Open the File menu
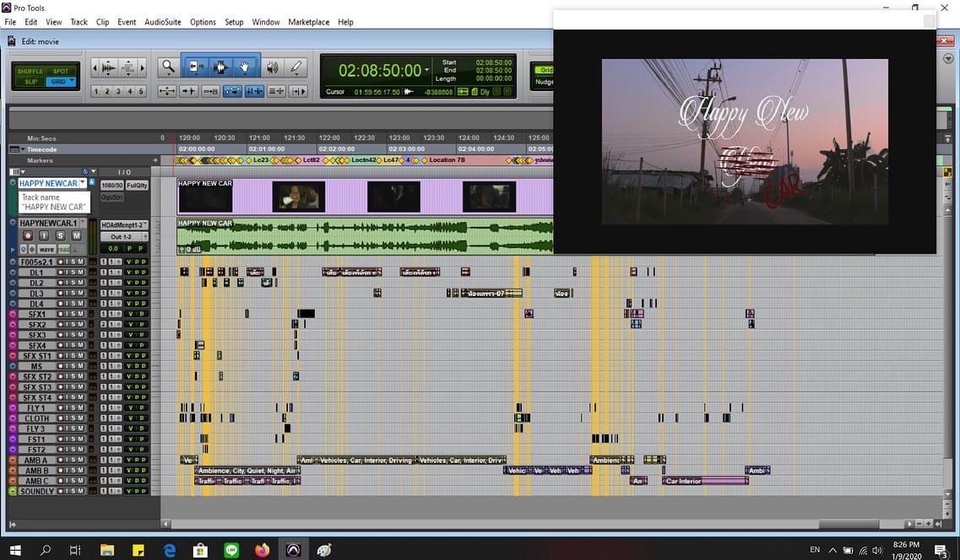This screenshot has height=560, width=960. click(x=10, y=22)
